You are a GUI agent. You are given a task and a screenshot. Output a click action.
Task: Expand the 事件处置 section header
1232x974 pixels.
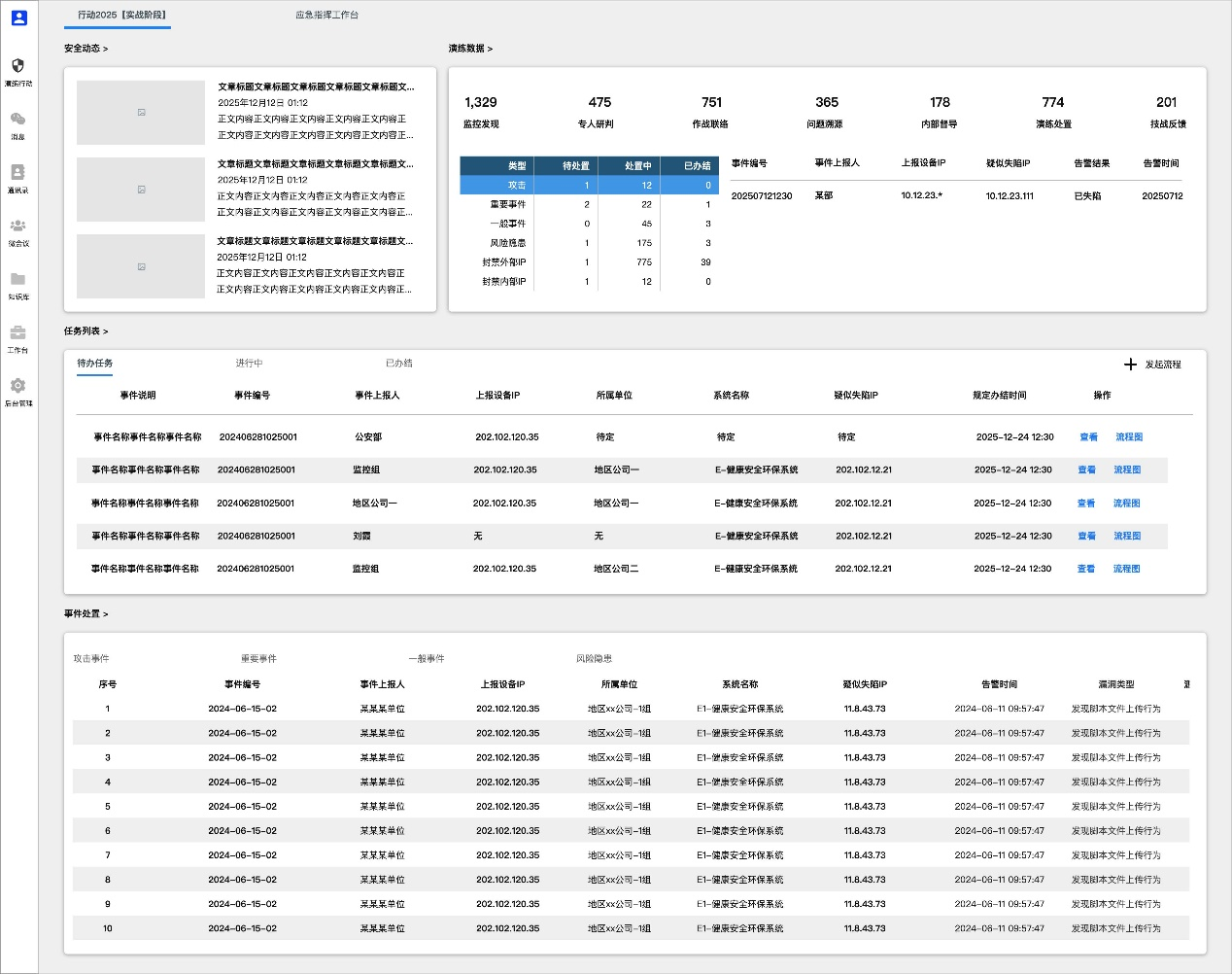coord(86,614)
